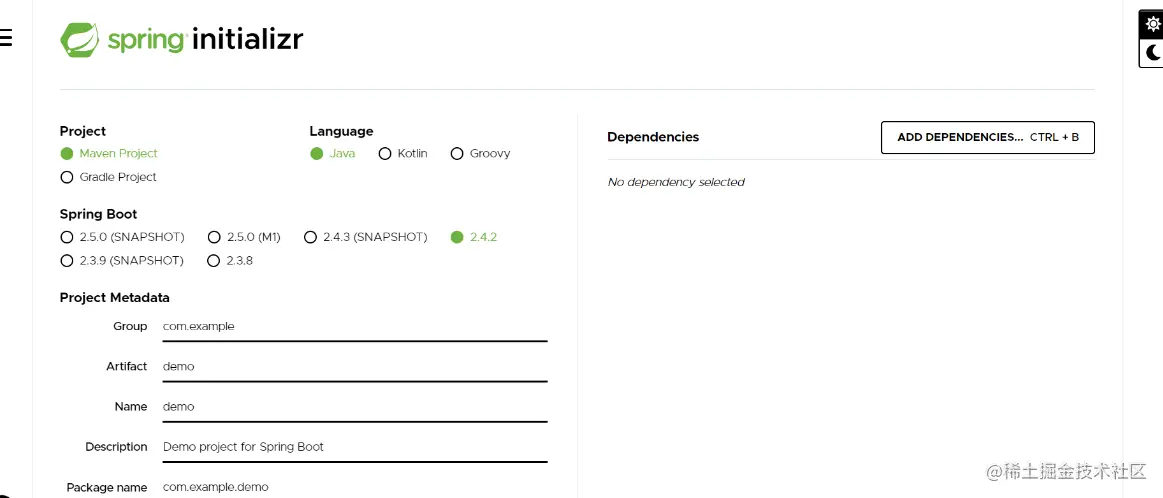Click the Spring Boot heading

click(99, 214)
